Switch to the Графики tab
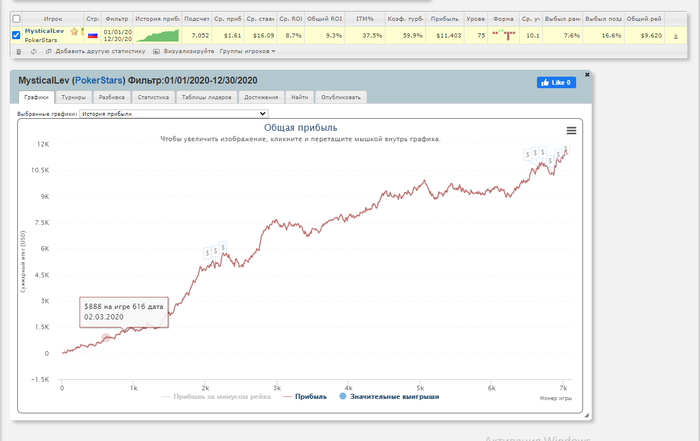Image resolution: width=700 pixels, height=441 pixels. pos(37,97)
